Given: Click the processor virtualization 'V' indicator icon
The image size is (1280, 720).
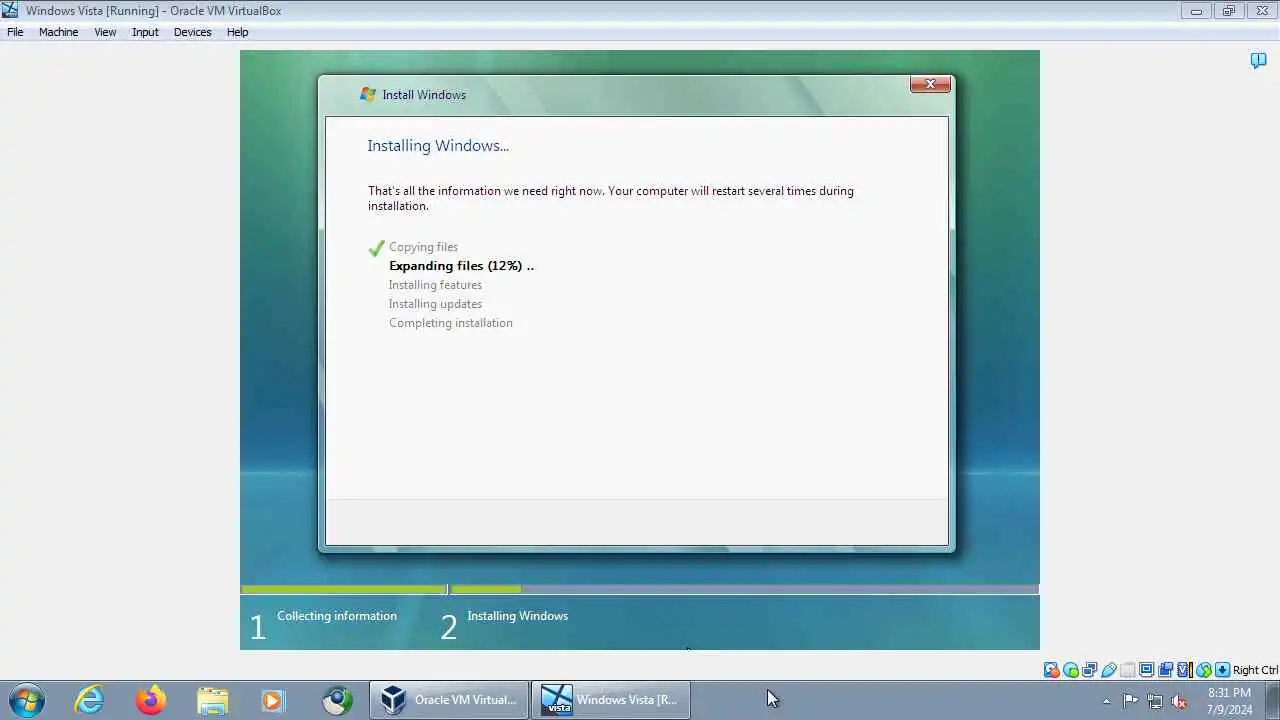Looking at the screenshot, I should pos(1184,670).
